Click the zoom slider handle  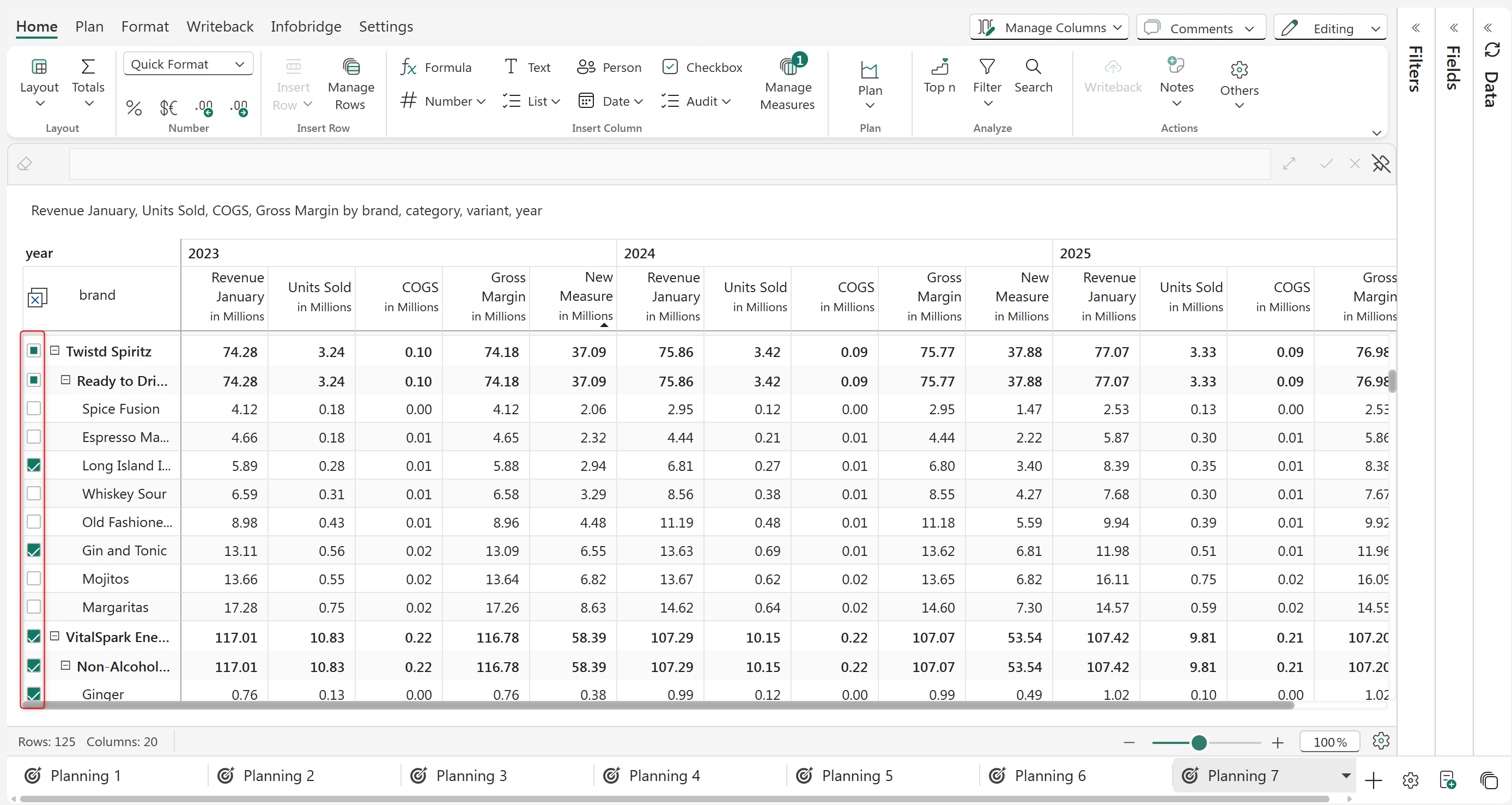1199,743
